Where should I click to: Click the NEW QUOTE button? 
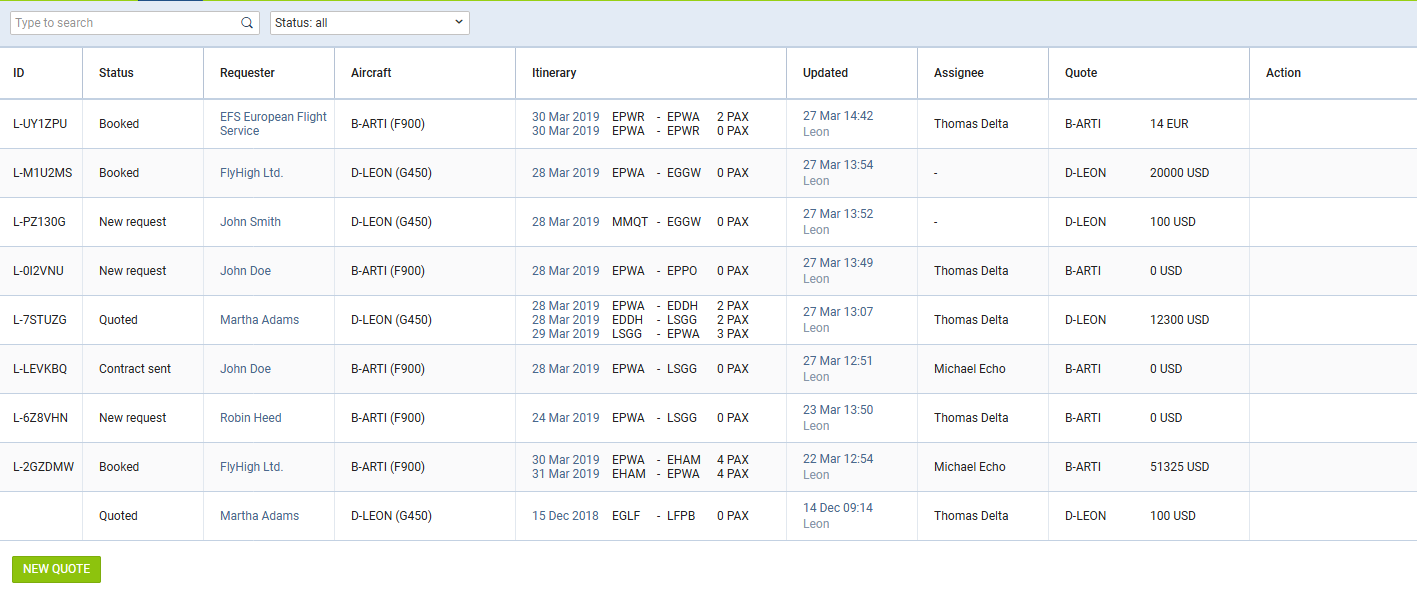pyautogui.click(x=56, y=569)
